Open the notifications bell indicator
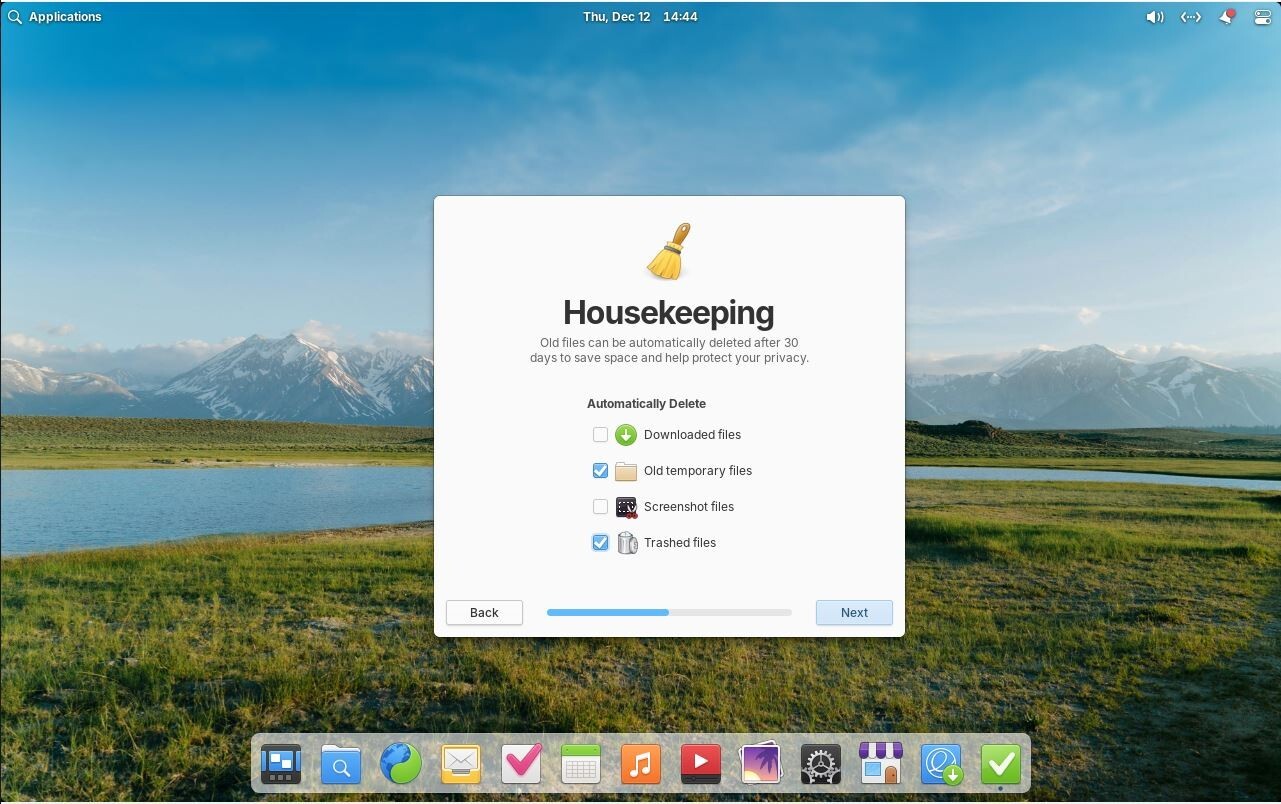Viewport: 1281px width, 804px height. [1226, 17]
